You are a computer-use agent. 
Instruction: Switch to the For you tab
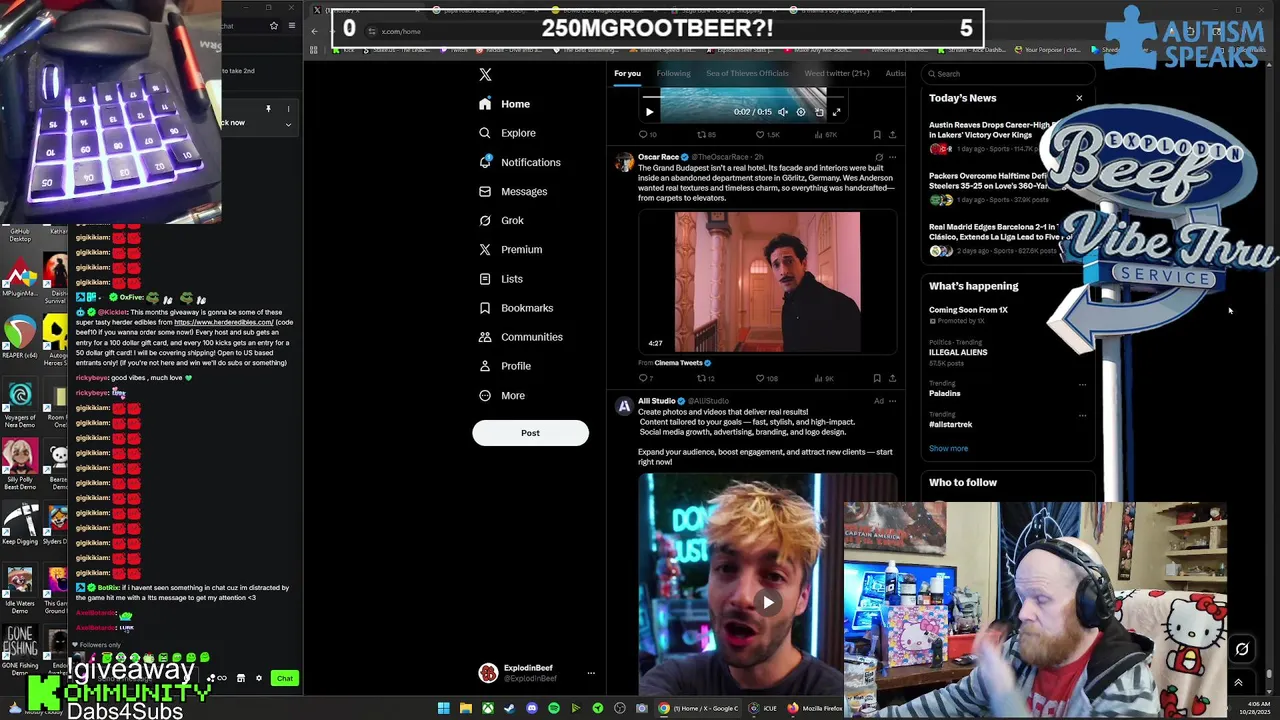[627, 73]
